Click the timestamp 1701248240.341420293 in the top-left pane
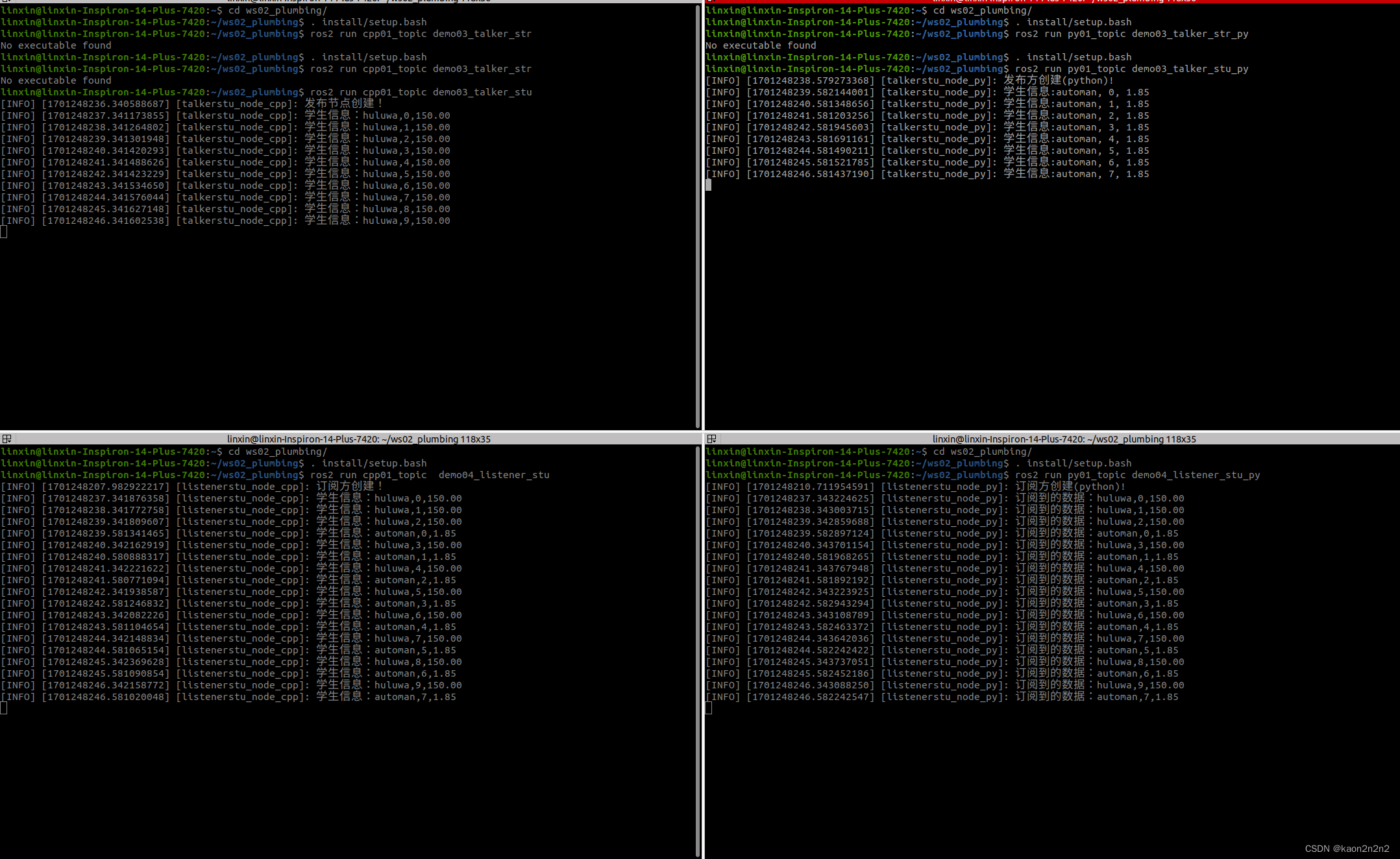The height and width of the screenshot is (859, 1400). coord(105,151)
